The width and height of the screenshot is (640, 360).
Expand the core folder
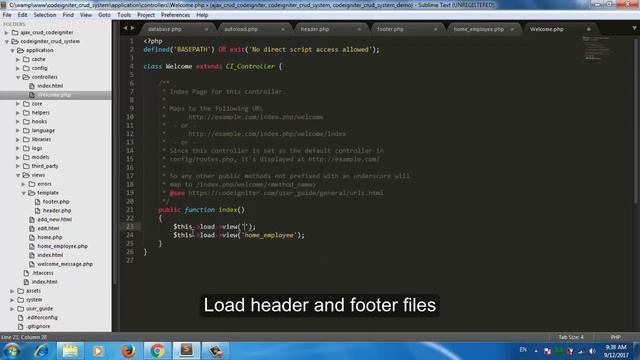[x=18, y=104]
